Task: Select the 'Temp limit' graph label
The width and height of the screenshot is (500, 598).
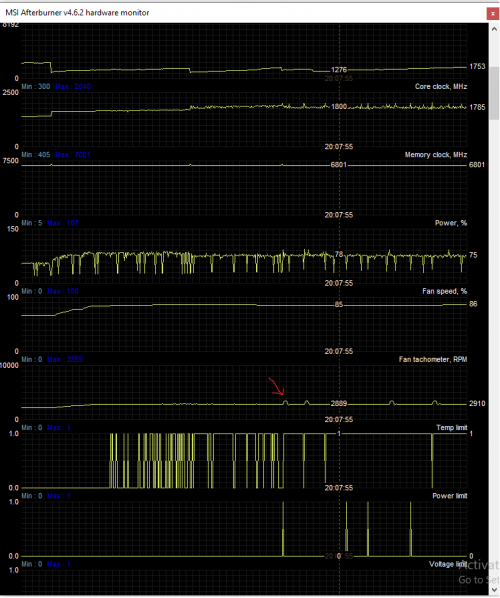Action: [x=451, y=428]
